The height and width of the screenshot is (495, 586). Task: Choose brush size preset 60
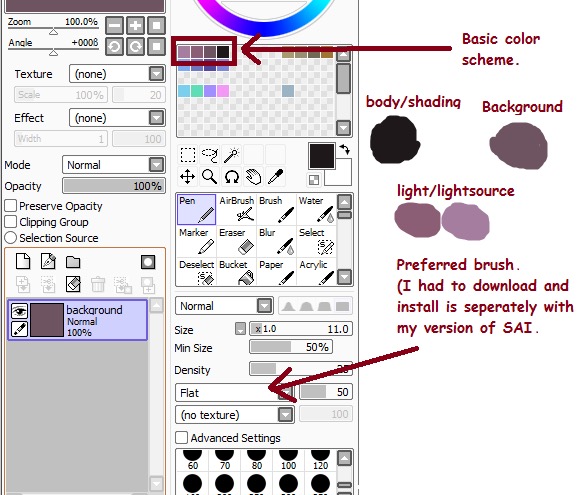(192, 460)
